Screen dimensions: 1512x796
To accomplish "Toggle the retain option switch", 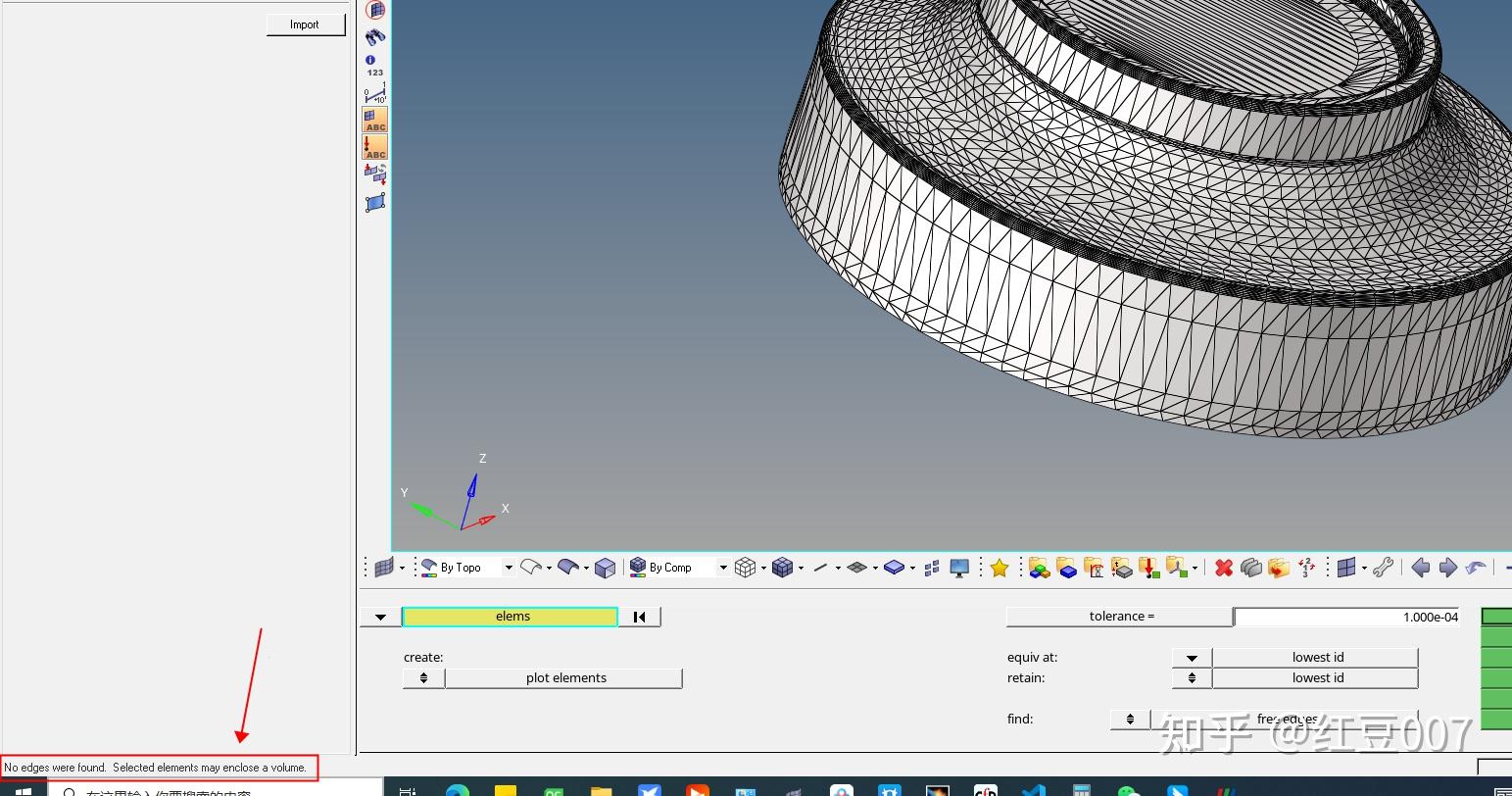I will pyautogui.click(x=1192, y=677).
